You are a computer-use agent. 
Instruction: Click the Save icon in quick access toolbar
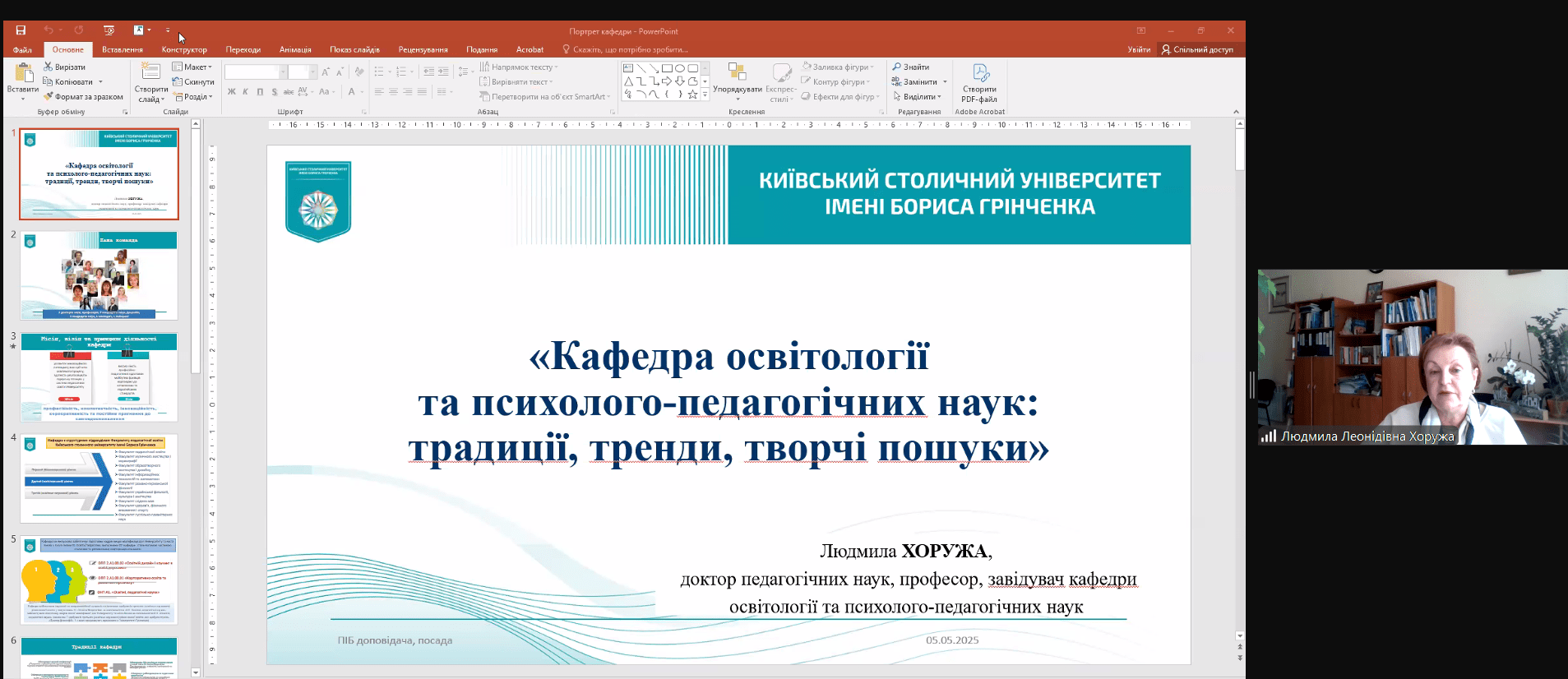point(21,30)
